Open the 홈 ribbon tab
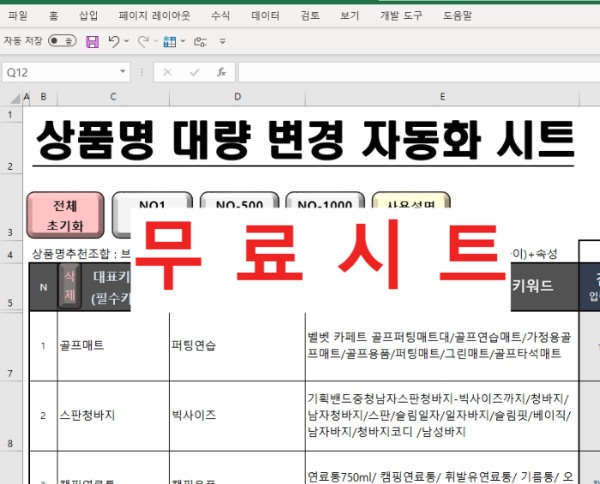 tap(54, 16)
